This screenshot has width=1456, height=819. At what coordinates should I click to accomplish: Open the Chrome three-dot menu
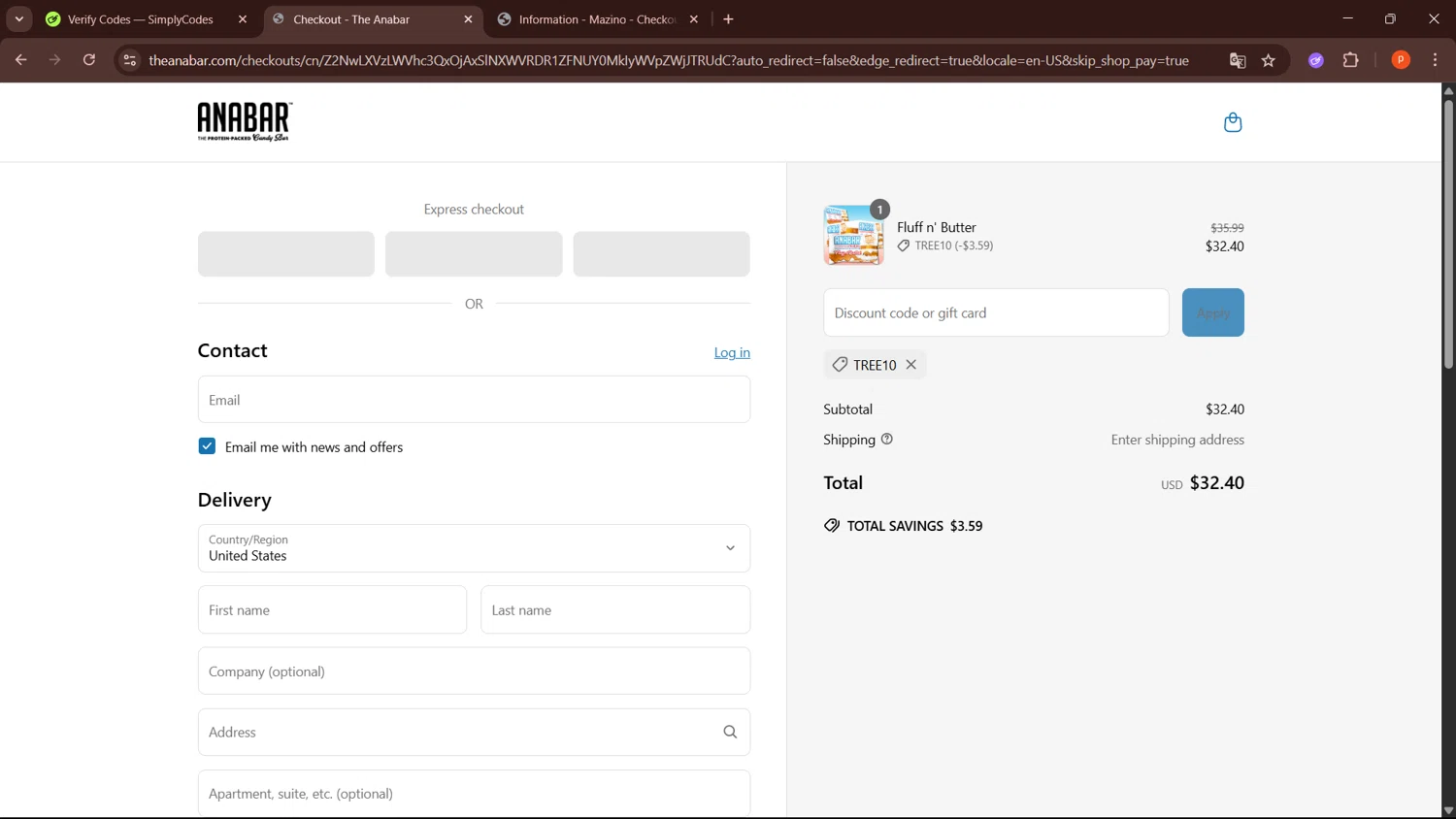point(1435,60)
